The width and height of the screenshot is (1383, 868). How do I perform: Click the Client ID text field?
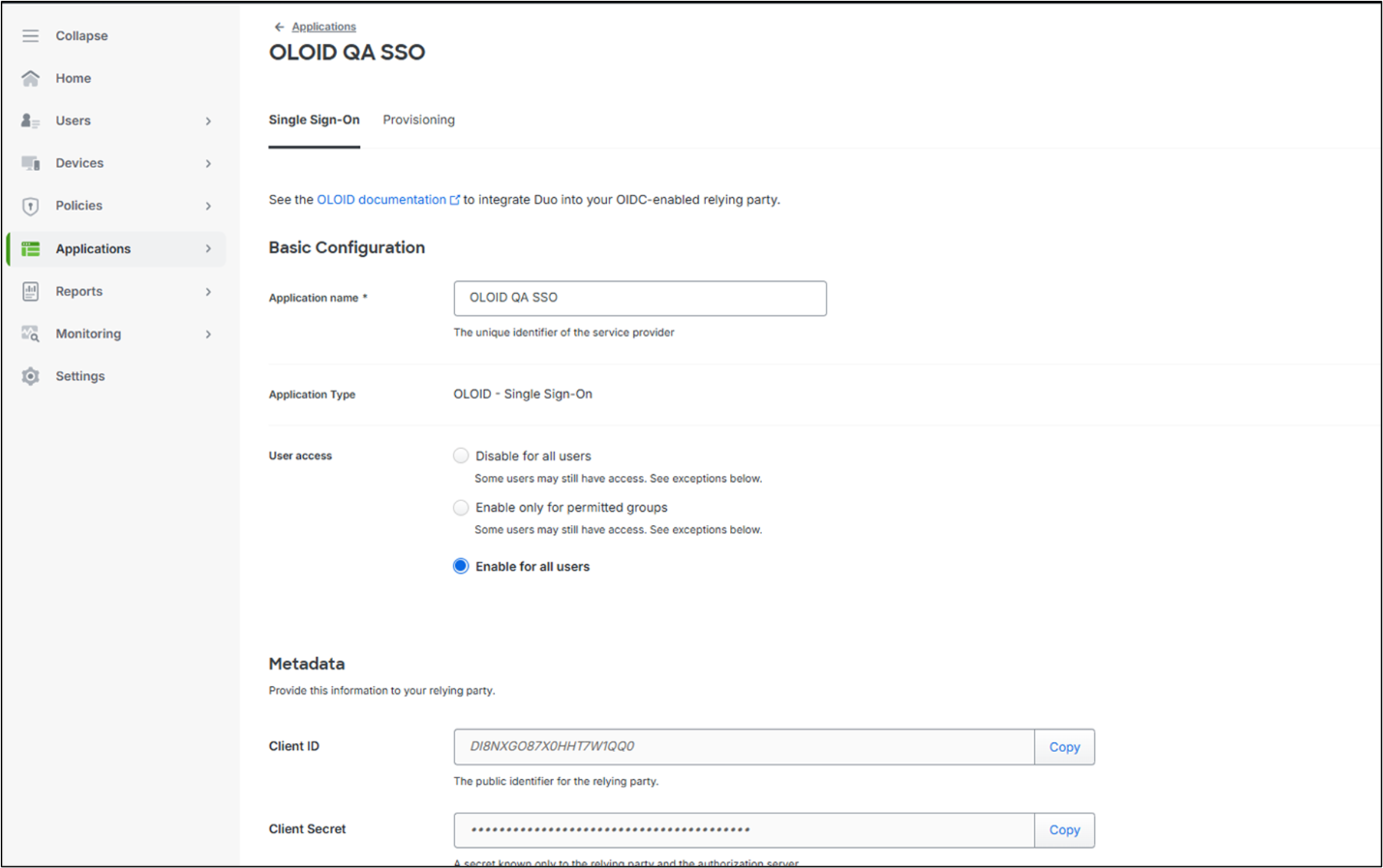pyautogui.click(x=744, y=747)
